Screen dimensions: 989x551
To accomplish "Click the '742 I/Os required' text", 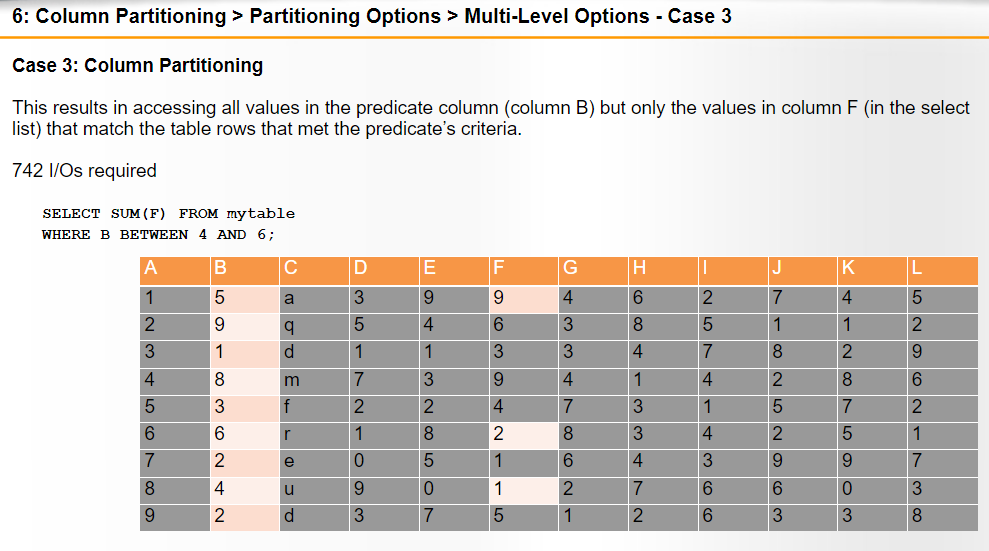I will (x=85, y=171).
